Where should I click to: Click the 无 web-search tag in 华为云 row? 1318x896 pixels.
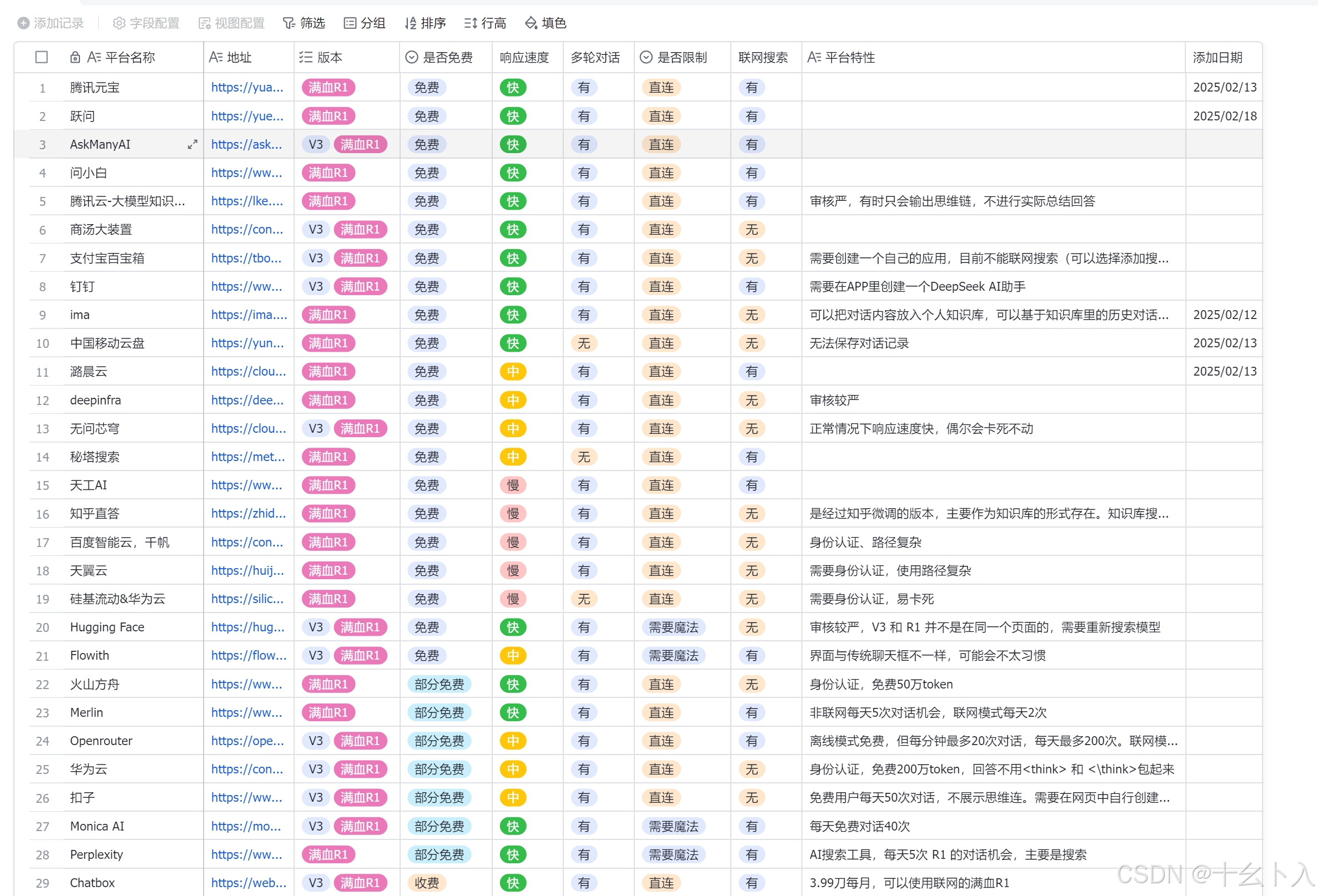click(751, 770)
